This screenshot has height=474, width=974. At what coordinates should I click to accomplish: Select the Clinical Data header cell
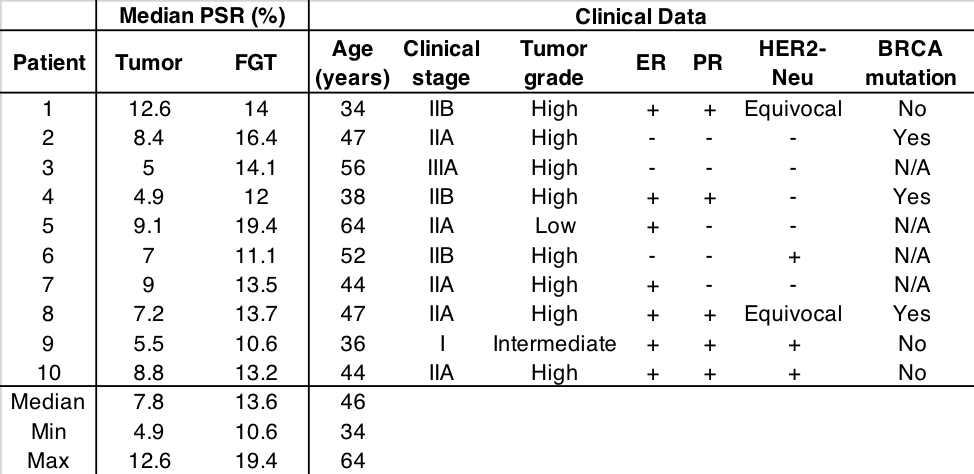pyautogui.click(x=640, y=16)
